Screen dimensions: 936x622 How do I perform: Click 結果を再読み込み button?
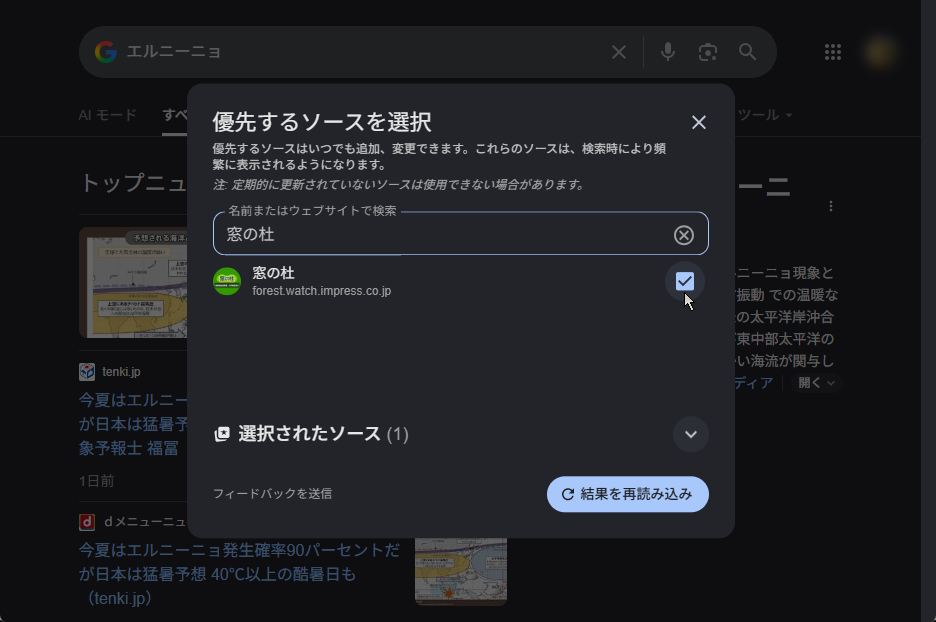coord(627,494)
